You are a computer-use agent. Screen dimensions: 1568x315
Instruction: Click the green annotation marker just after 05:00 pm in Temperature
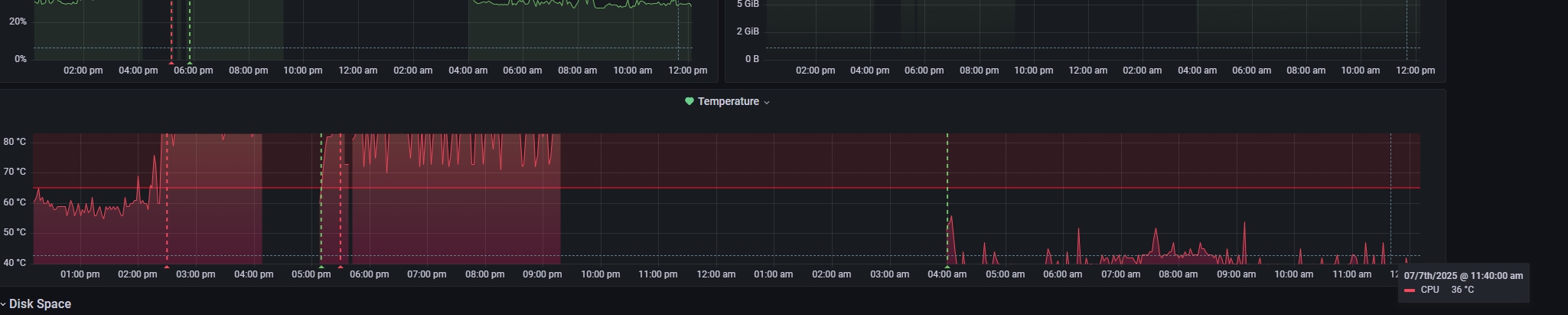(x=321, y=266)
